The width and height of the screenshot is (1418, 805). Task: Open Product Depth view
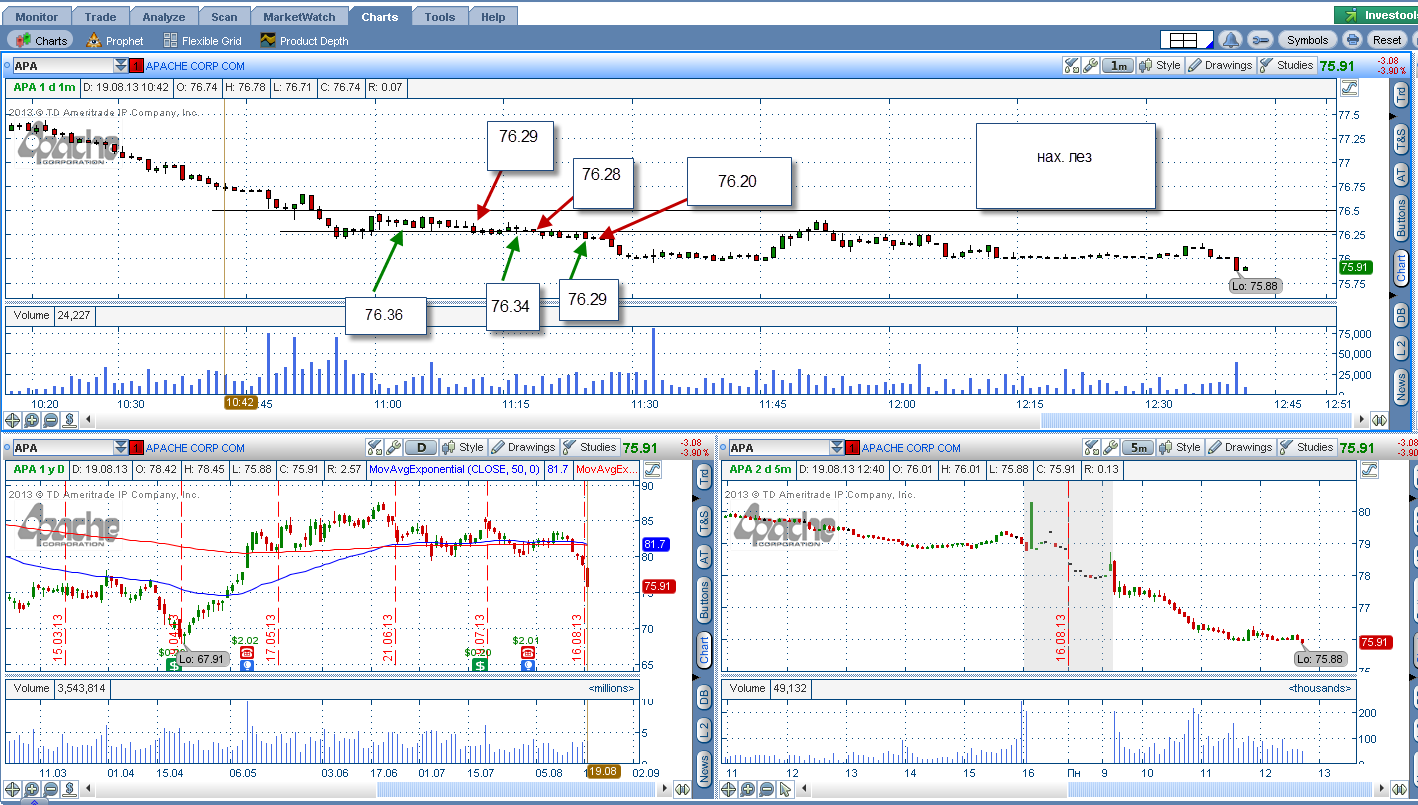point(304,41)
